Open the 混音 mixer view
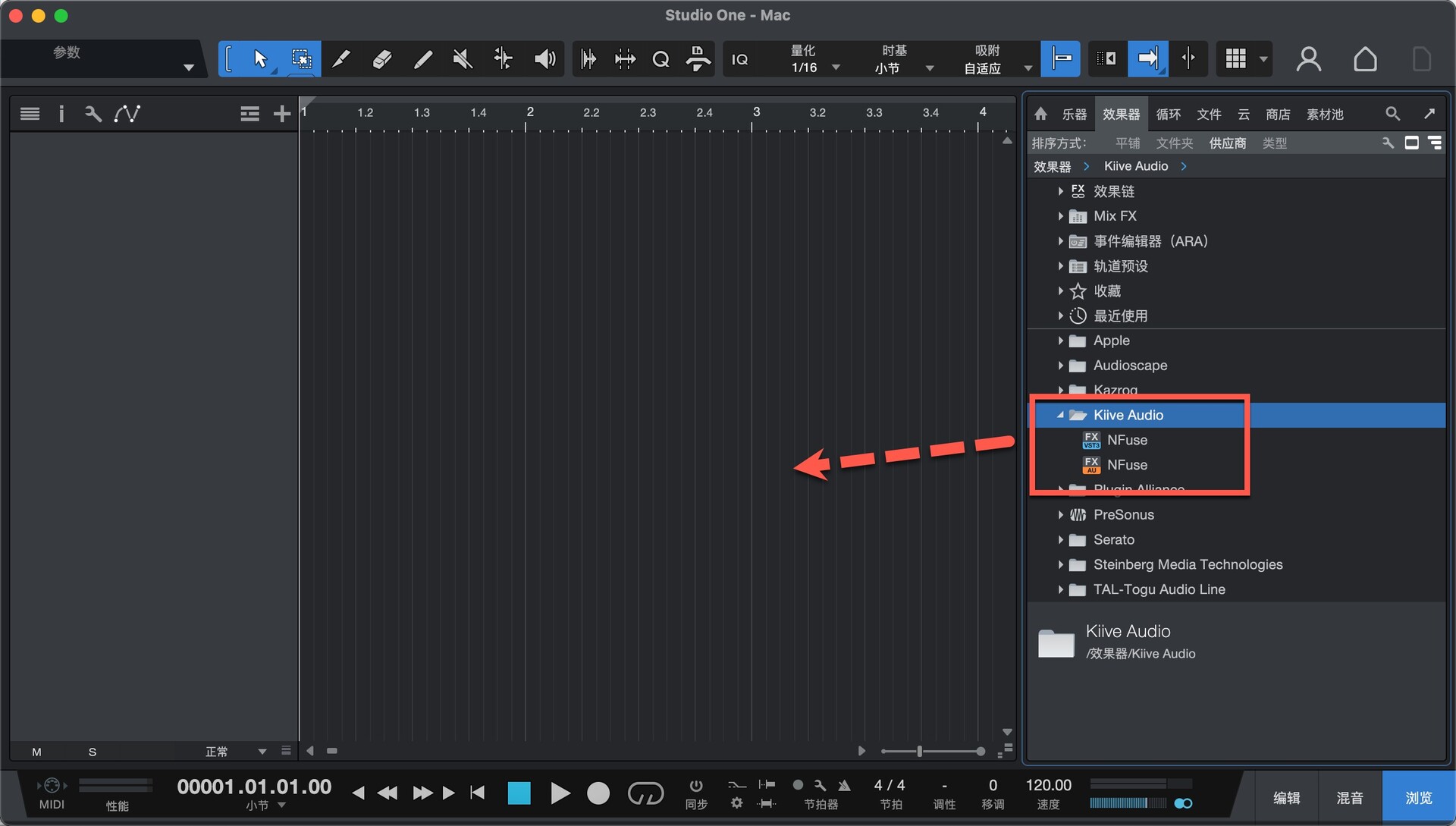 (1349, 798)
